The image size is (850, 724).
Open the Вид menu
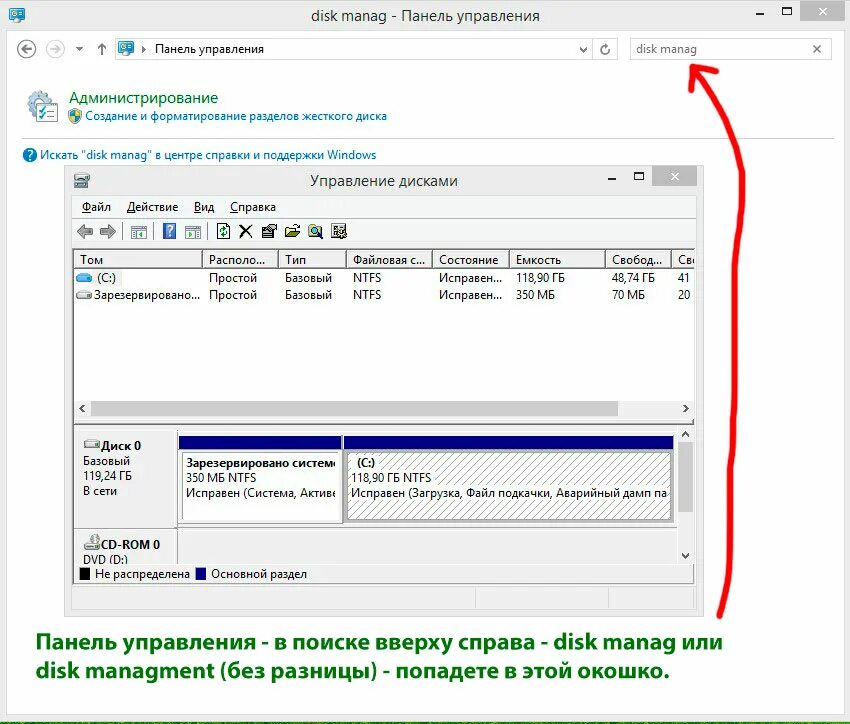(204, 207)
